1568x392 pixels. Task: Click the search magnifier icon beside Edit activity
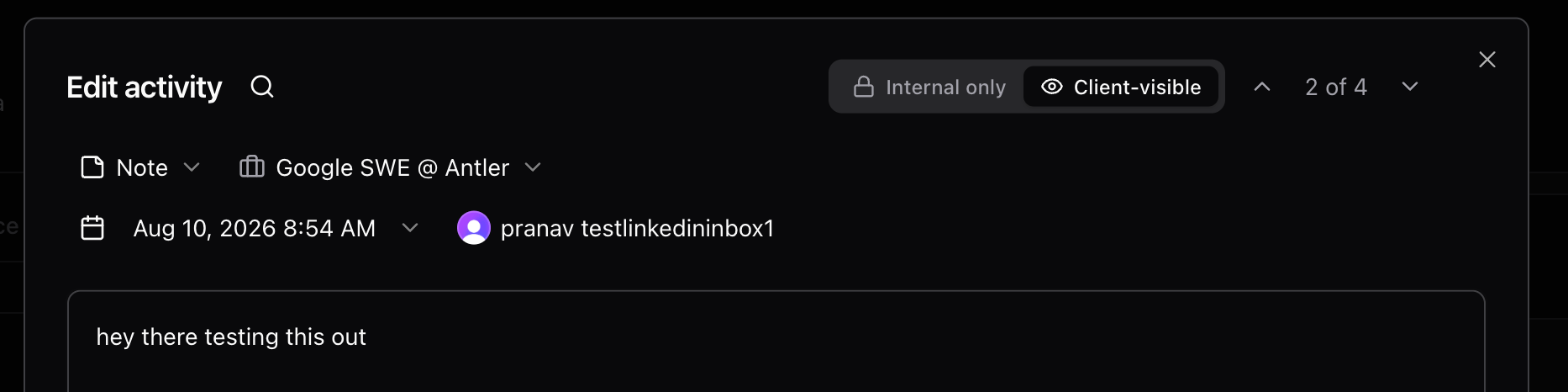click(262, 87)
